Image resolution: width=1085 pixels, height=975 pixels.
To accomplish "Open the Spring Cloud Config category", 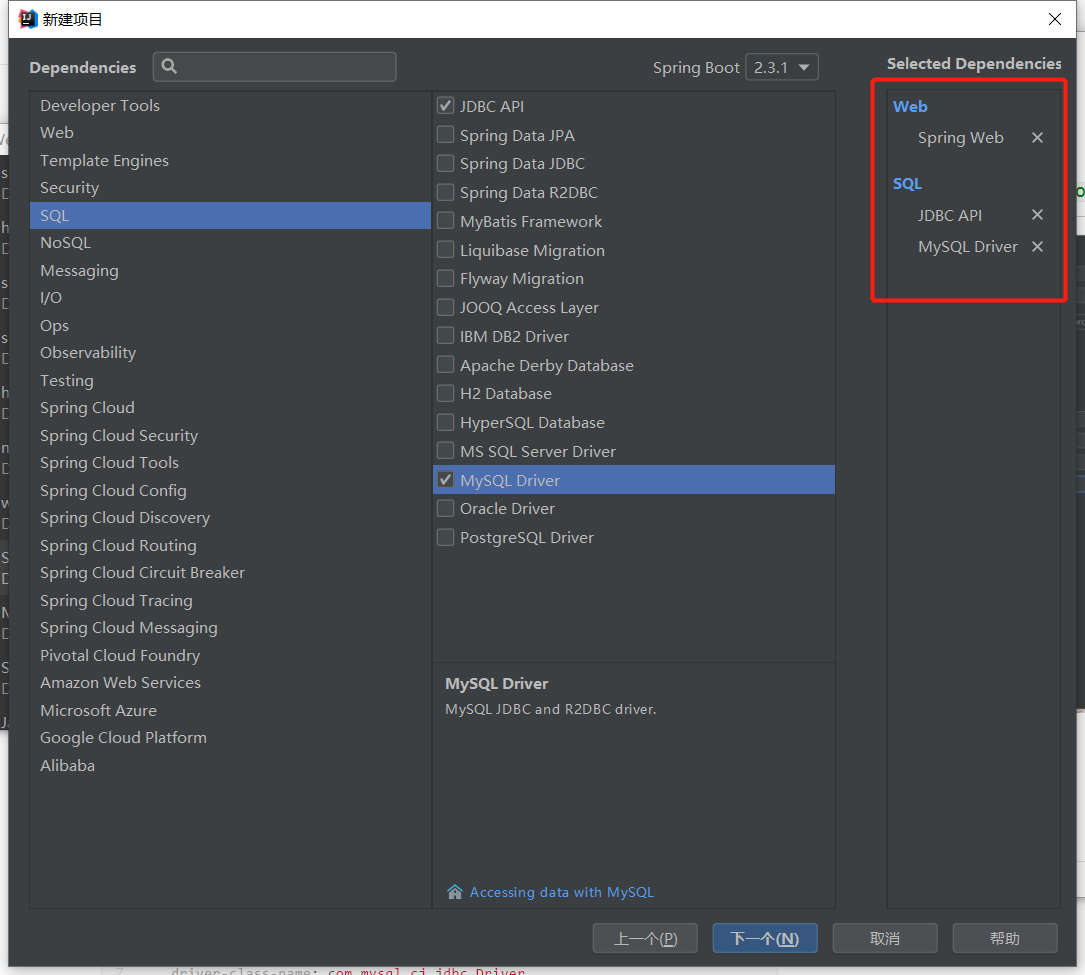I will point(113,491).
